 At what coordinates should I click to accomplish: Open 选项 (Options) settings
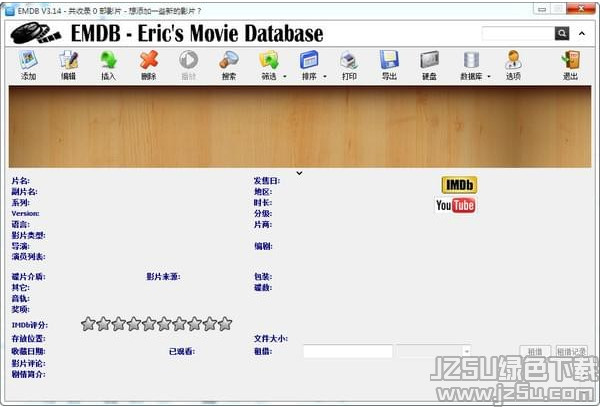[x=513, y=65]
